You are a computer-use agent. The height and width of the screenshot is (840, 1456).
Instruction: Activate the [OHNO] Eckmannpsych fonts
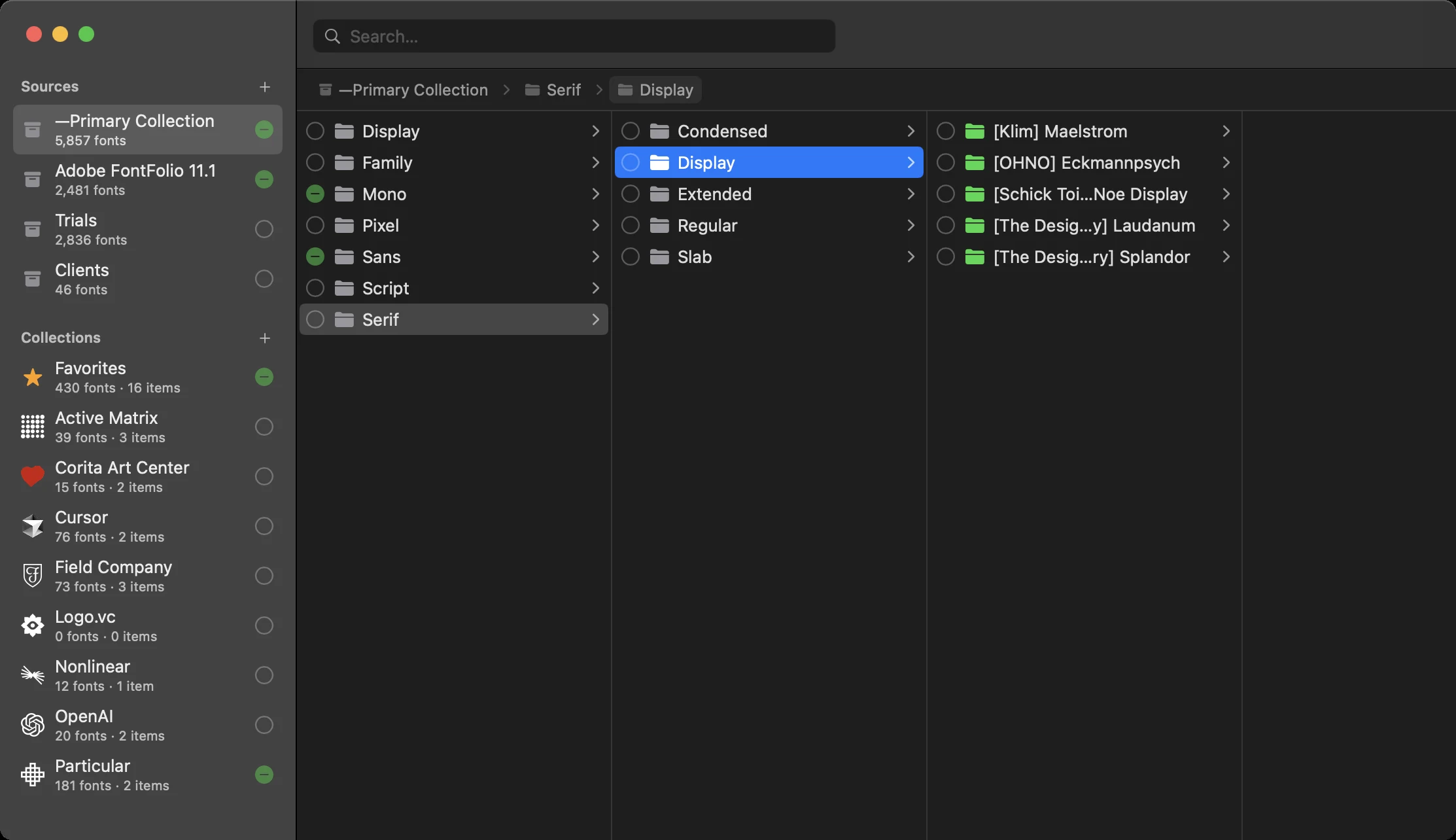coord(946,162)
